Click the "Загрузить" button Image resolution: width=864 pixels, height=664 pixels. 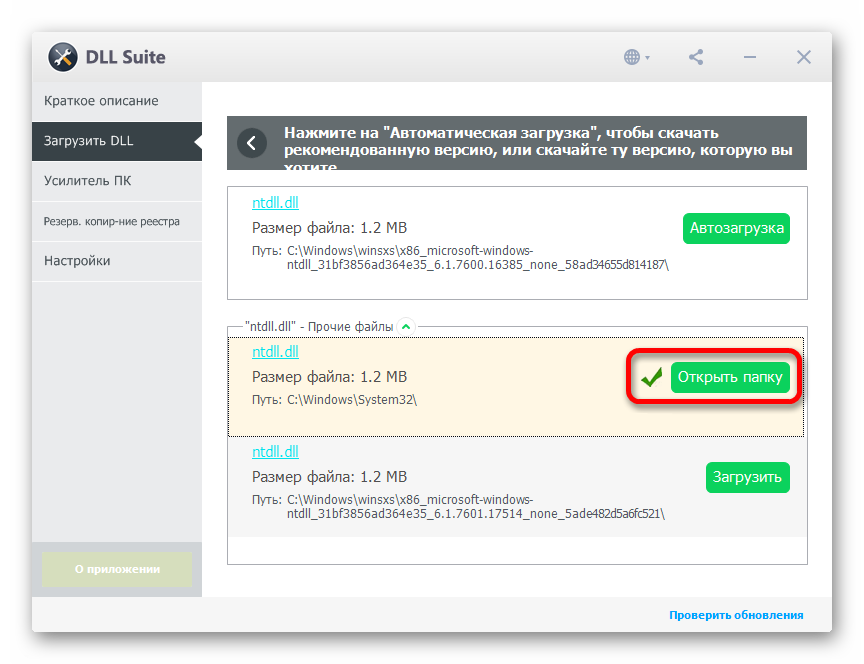747,477
